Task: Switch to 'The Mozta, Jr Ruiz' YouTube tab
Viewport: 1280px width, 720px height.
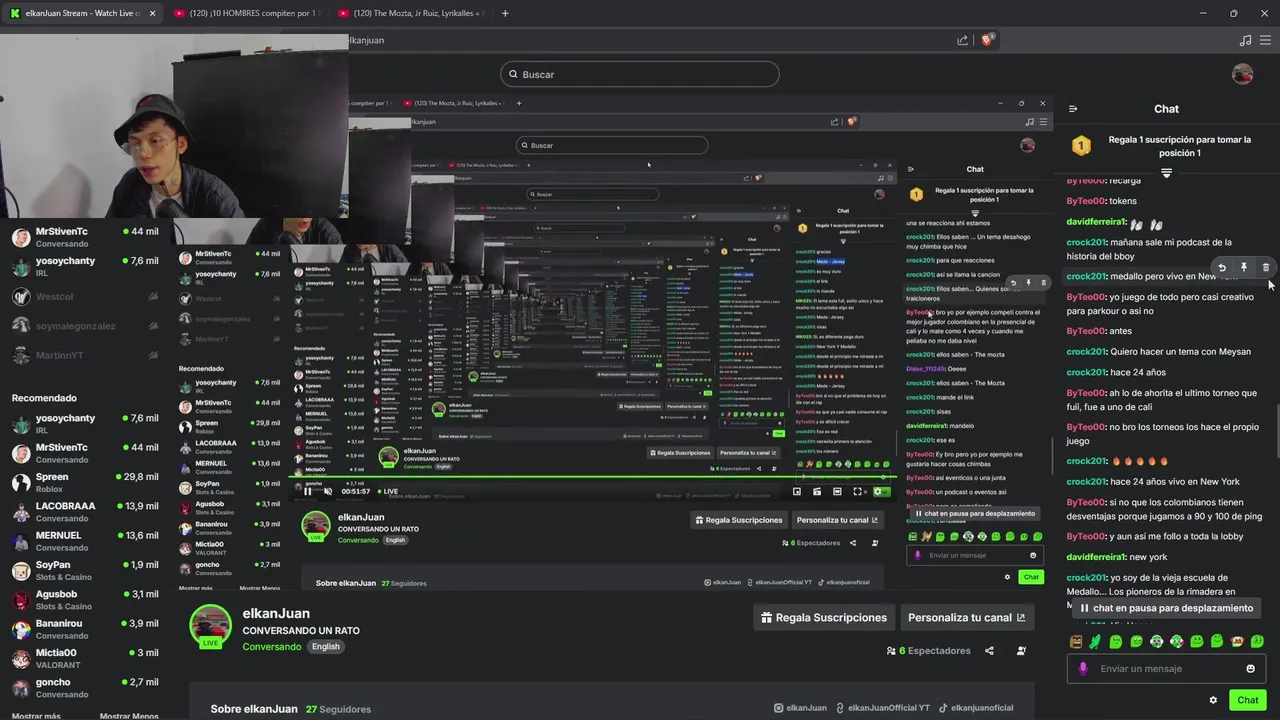Action: pos(410,13)
